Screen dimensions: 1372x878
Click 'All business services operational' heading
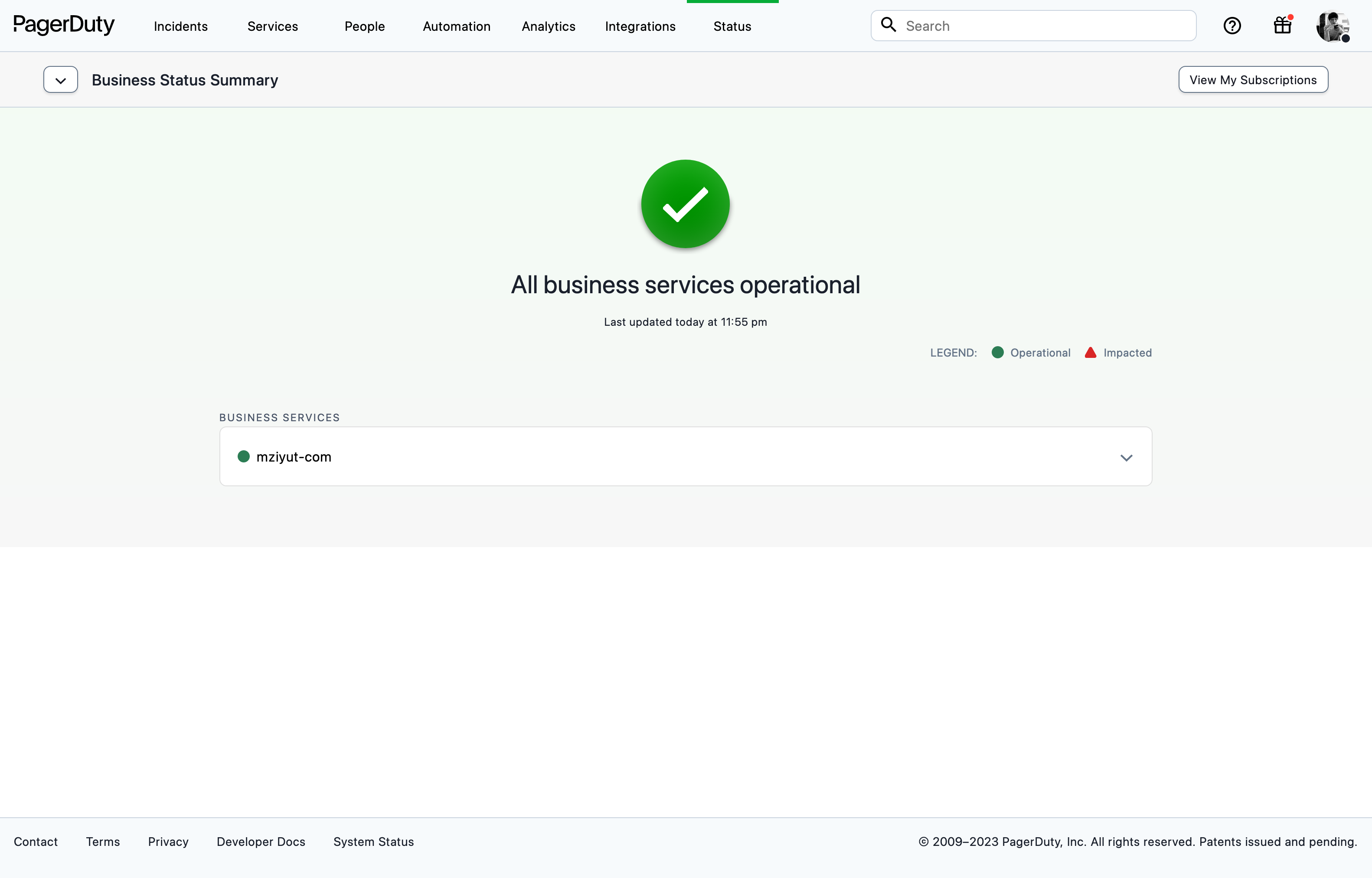tap(686, 285)
